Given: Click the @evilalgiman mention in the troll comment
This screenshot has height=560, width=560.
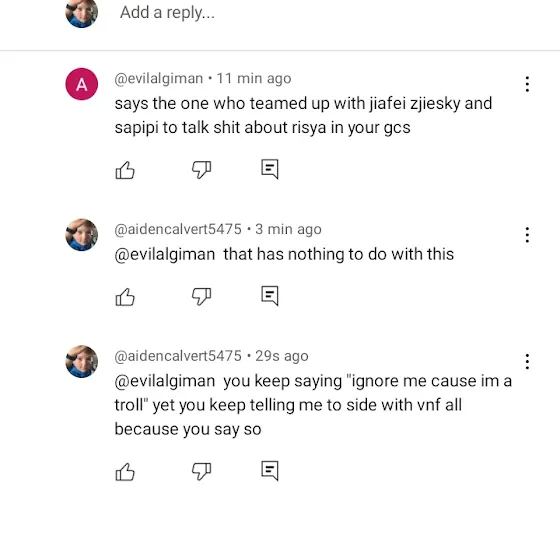Looking at the screenshot, I should click(x=165, y=381).
